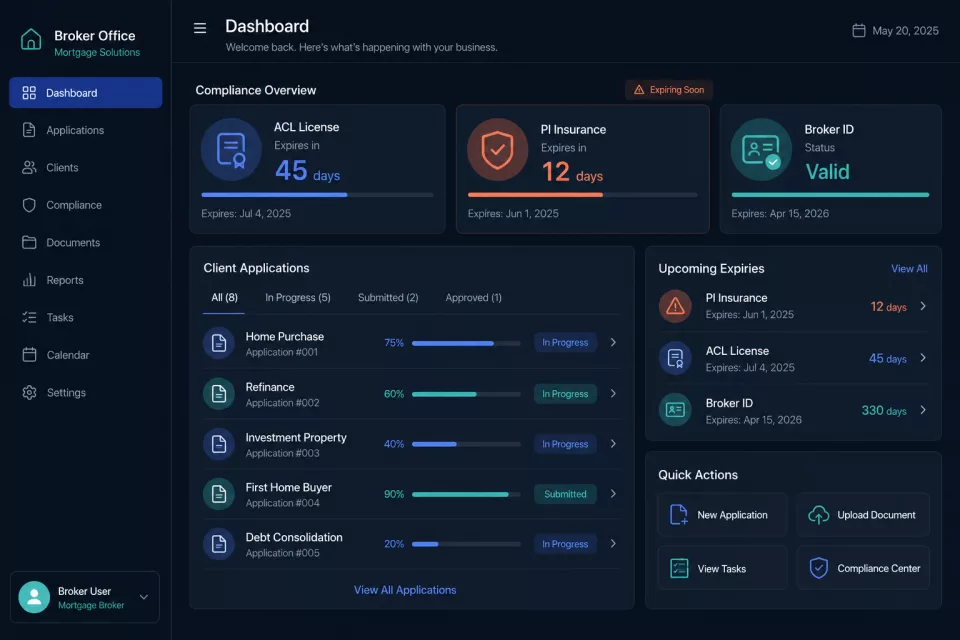Click the PI Insurance expiry progress bar

[x=582, y=195]
